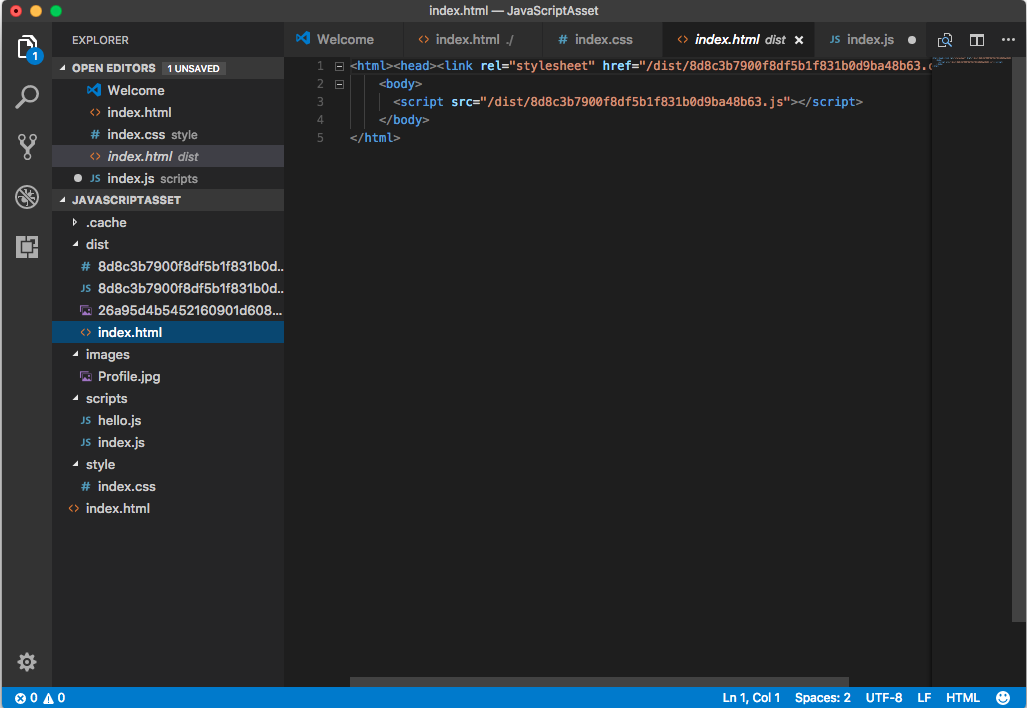This screenshot has height=708, width=1027.
Task: Open root index.html in file tree
Action: tap(168, 508)
